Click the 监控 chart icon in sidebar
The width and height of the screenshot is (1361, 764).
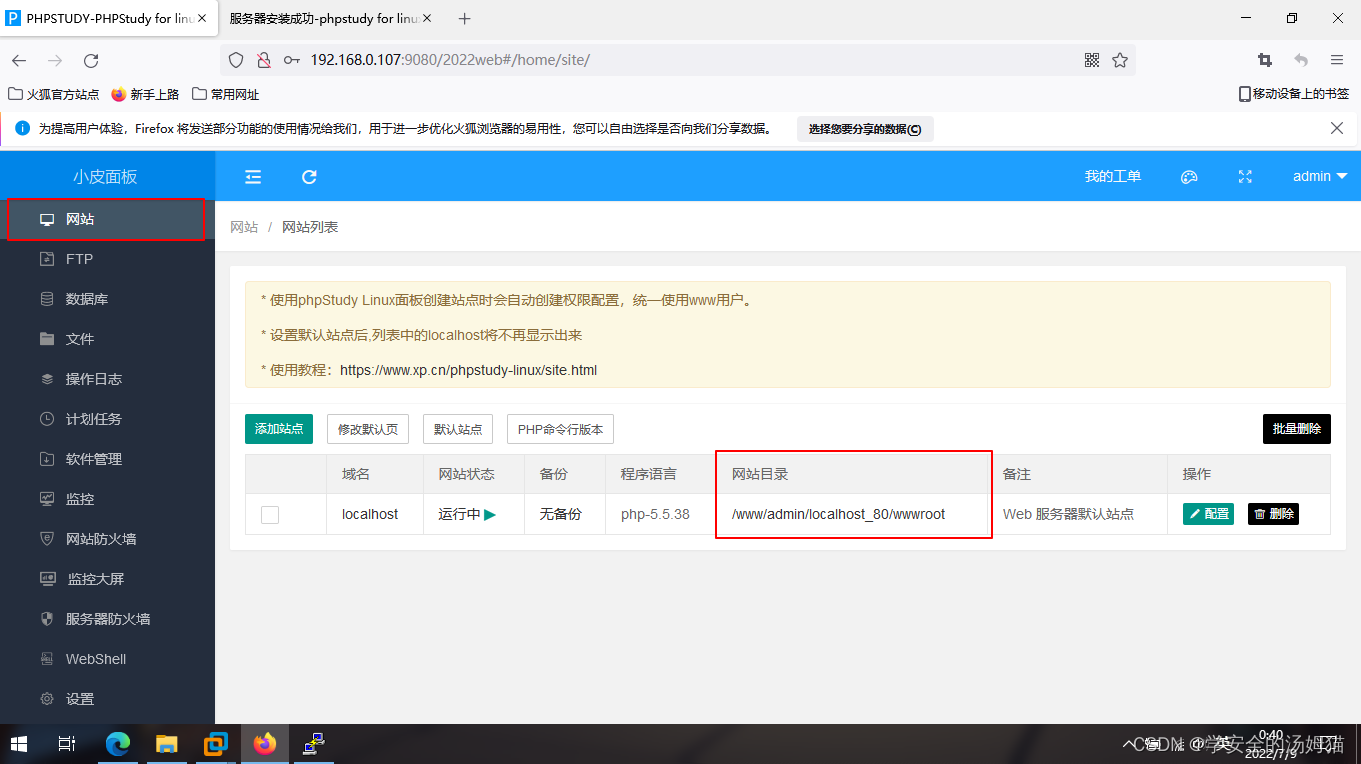(46, 499)
